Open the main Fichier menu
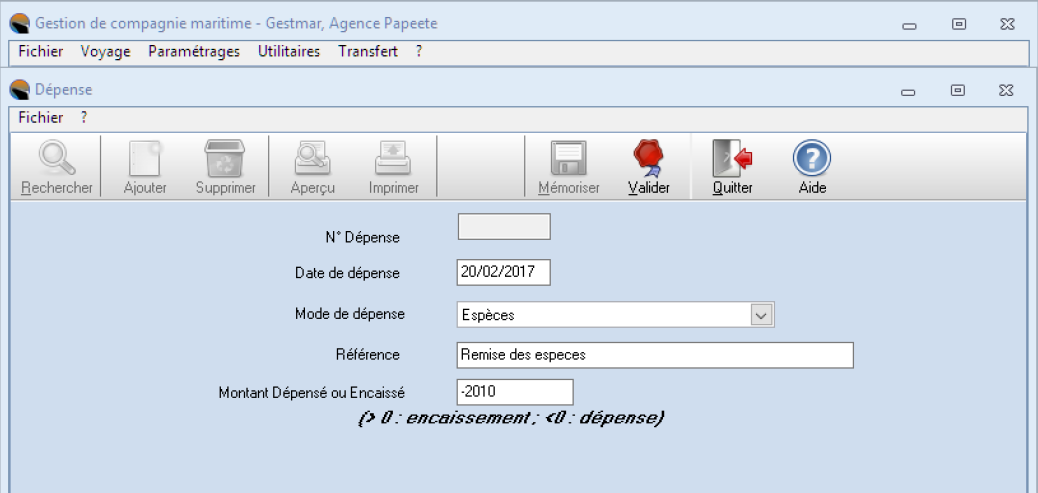The height and width of the screenshot is (493, 1038). pyautogui.click(x=40, y=52)
